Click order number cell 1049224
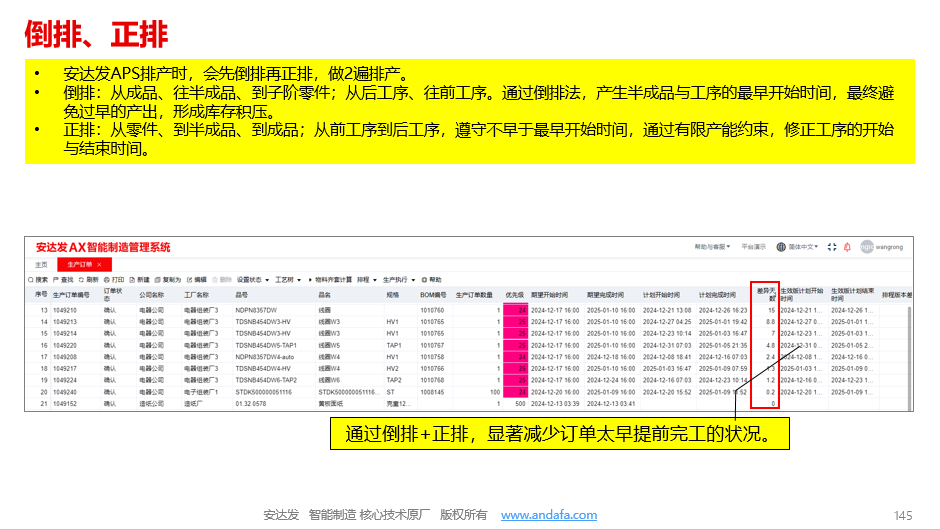The image size is (940, 530). (65, 380)
